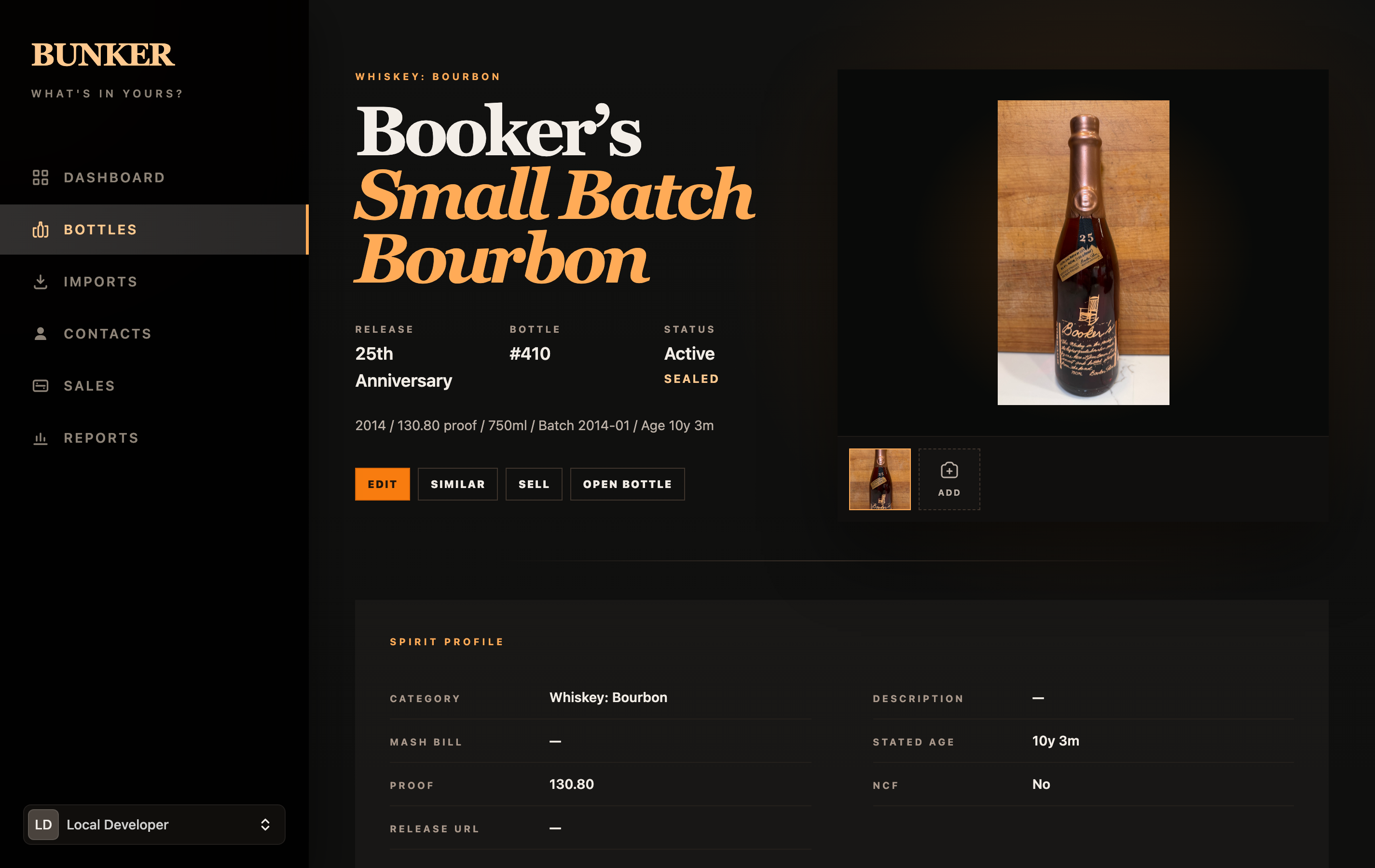Click the '2014 / 130.80 proof' details line
Viewport: 1375px width, 868px height.
pos(535,426)
